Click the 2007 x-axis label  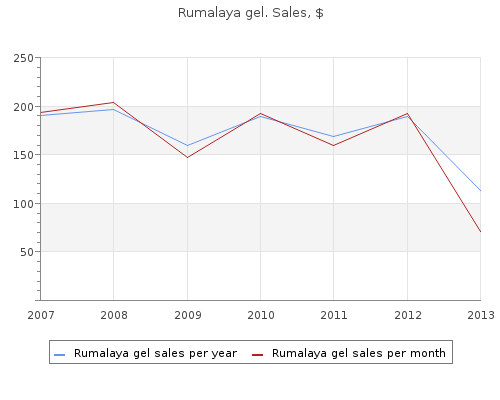pyautogui.click(x=41, y=315)
